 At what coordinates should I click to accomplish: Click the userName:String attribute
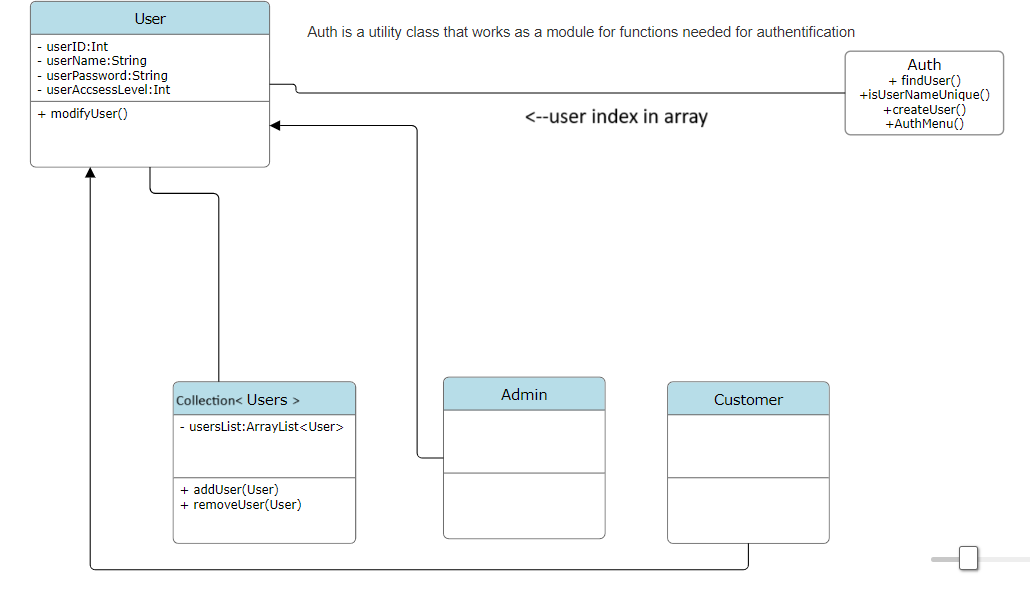click(x=92, y=60)
